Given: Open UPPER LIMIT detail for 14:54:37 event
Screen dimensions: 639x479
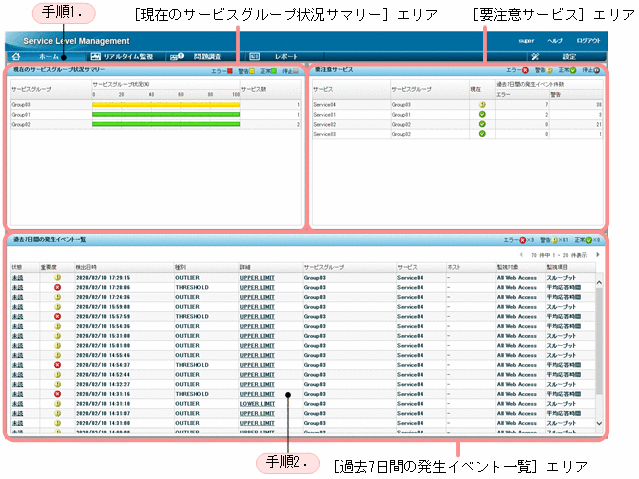Looking at the screenshot, I should (x=257, y=365).
